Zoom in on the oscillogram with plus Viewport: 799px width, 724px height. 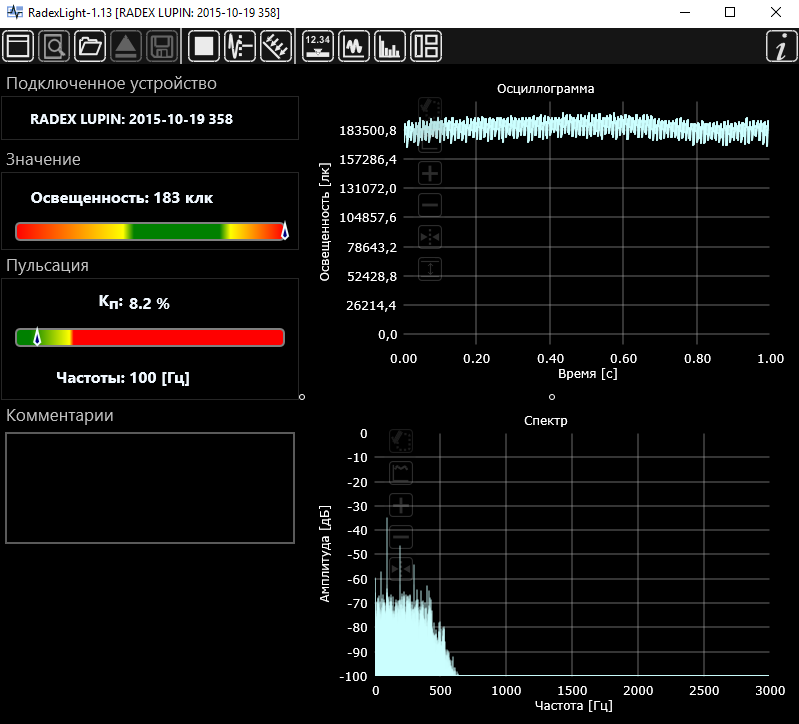pos(430,173)
